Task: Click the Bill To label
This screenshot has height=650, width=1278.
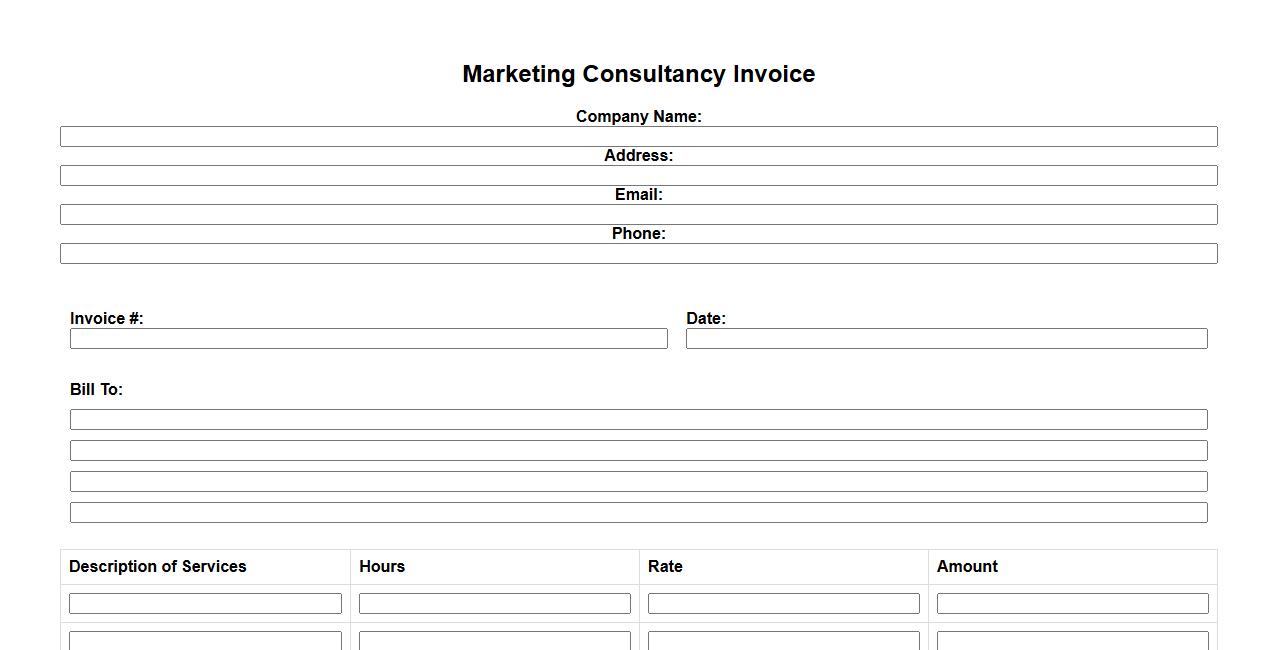Action: pyautogui.click(x=96, y=390)
